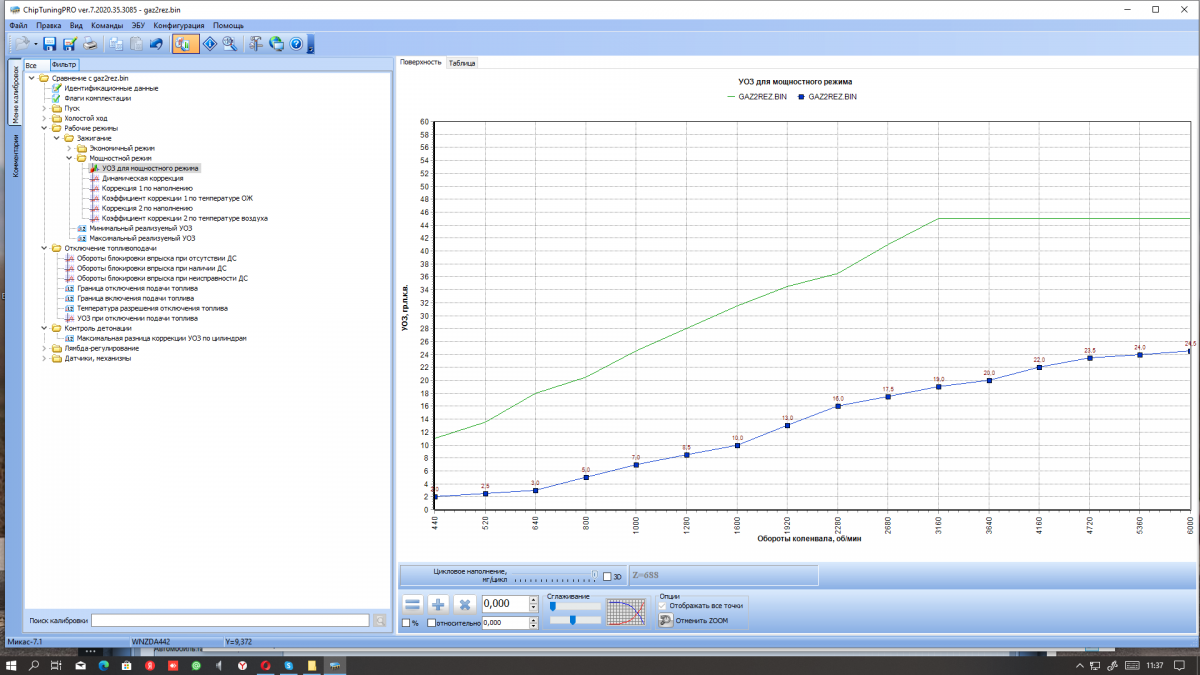Image resolution: width=1200 pixels, height=675 pixels.
Task: Click the Undo arrow toolbar icon
Action: (156, 44)
